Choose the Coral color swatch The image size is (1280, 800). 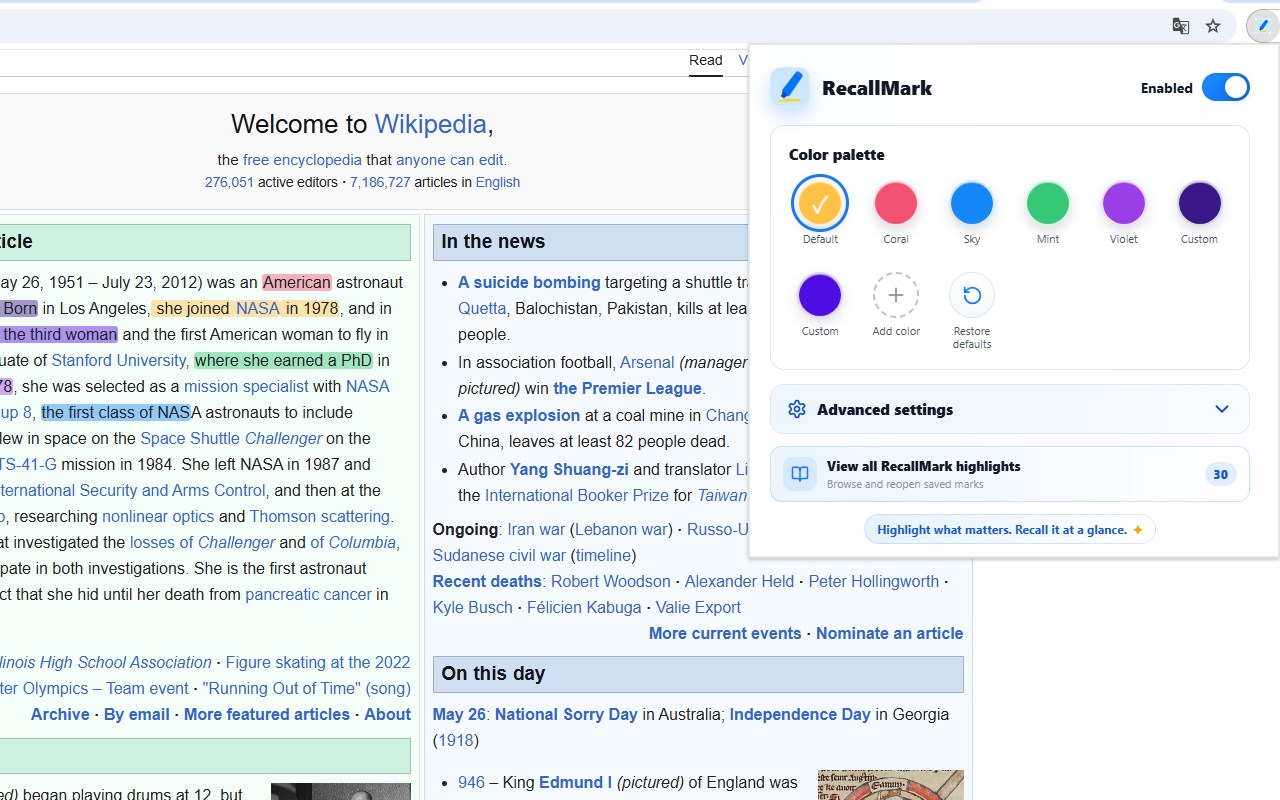click(x=896, y=203)
